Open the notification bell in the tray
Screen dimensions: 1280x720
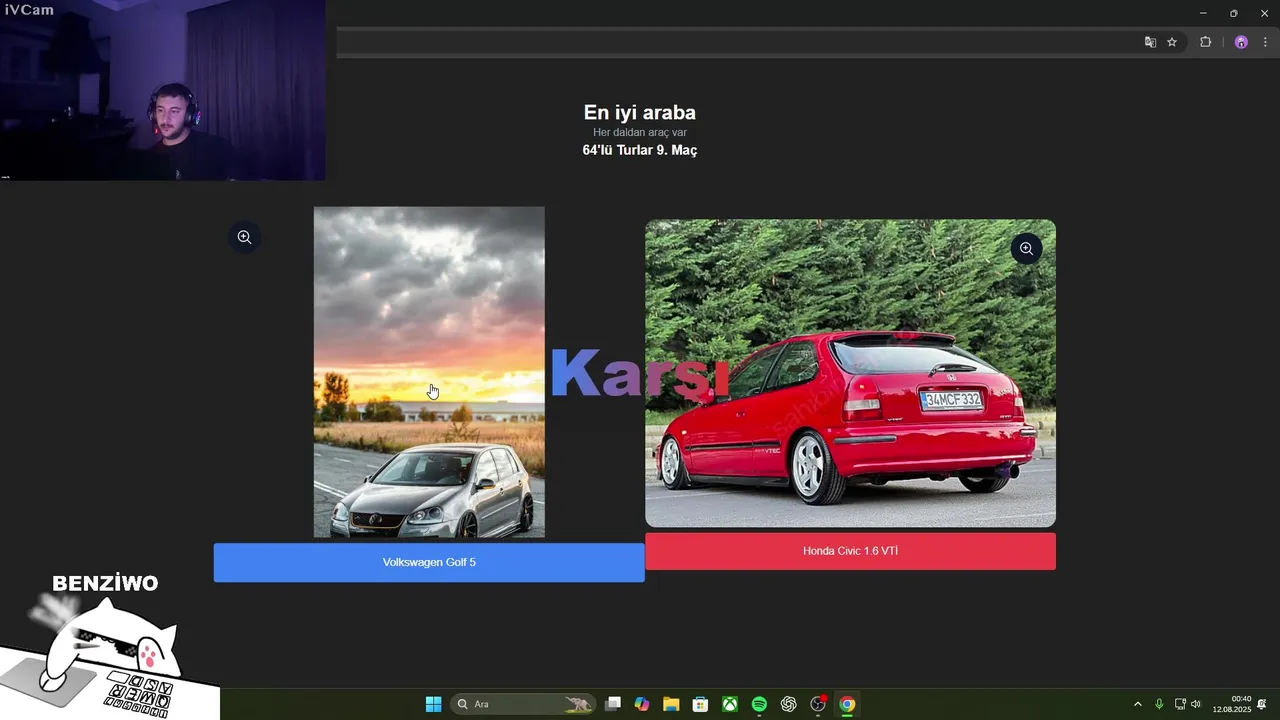pyautogui.click(x=1262, y=704)
